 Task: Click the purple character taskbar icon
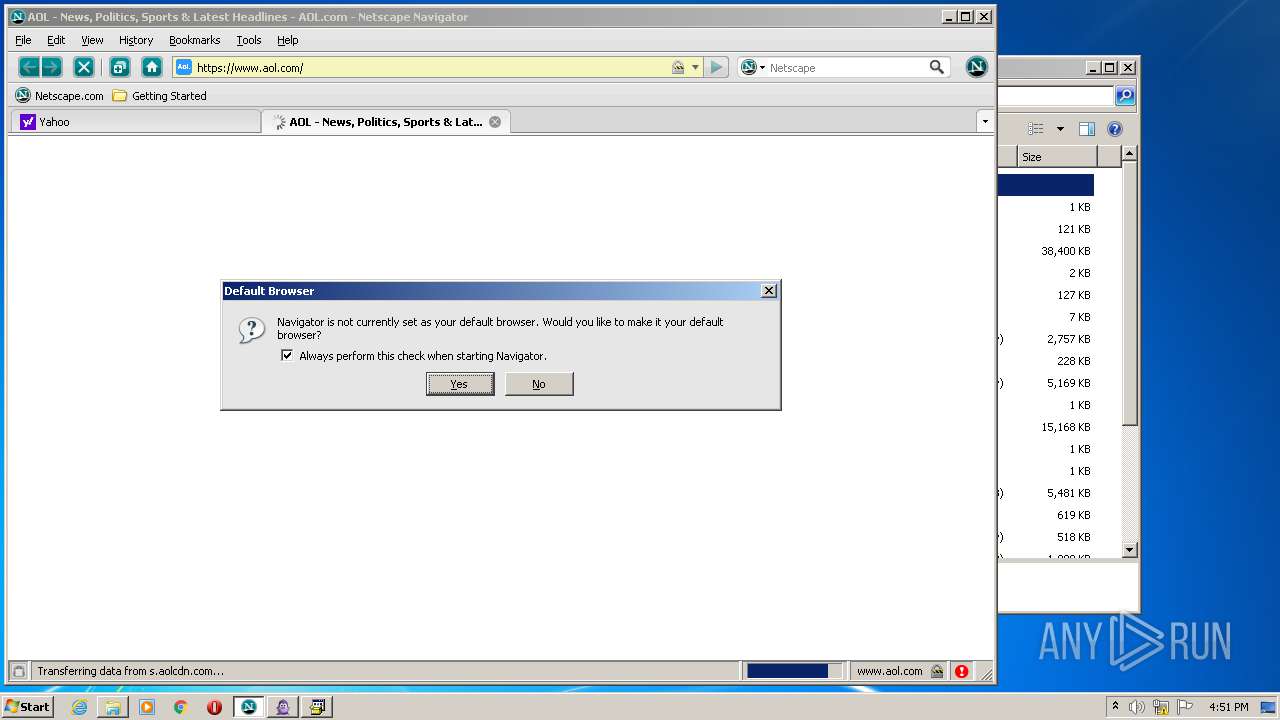[283, 707]
